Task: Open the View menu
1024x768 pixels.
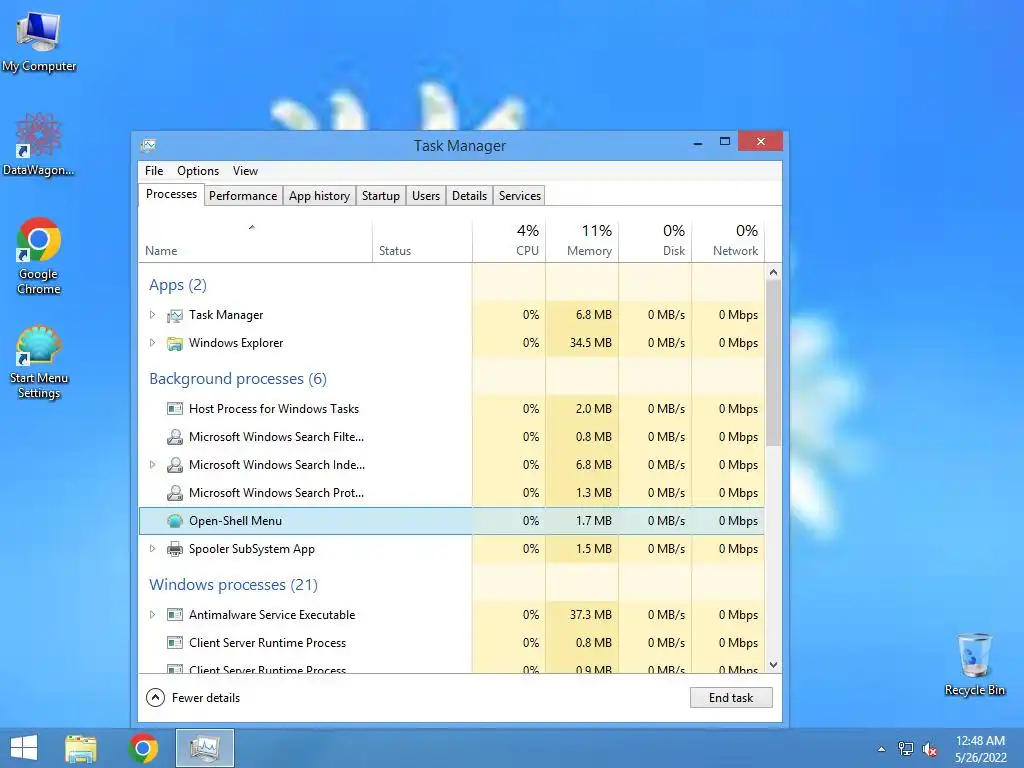Action: tap(245, 170)
